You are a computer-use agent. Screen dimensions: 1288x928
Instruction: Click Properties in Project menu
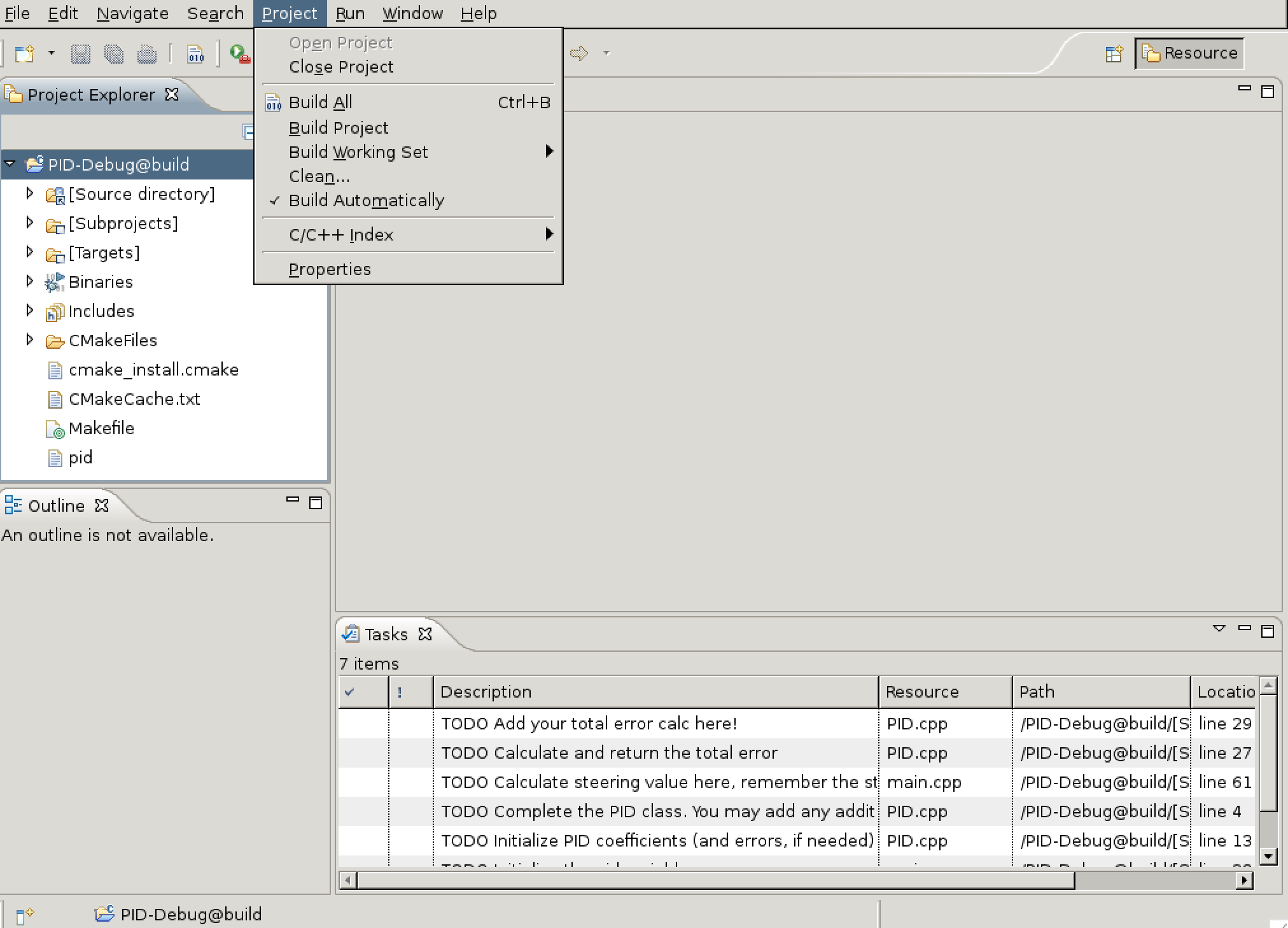pyautogui.click(x=329, y=269)
